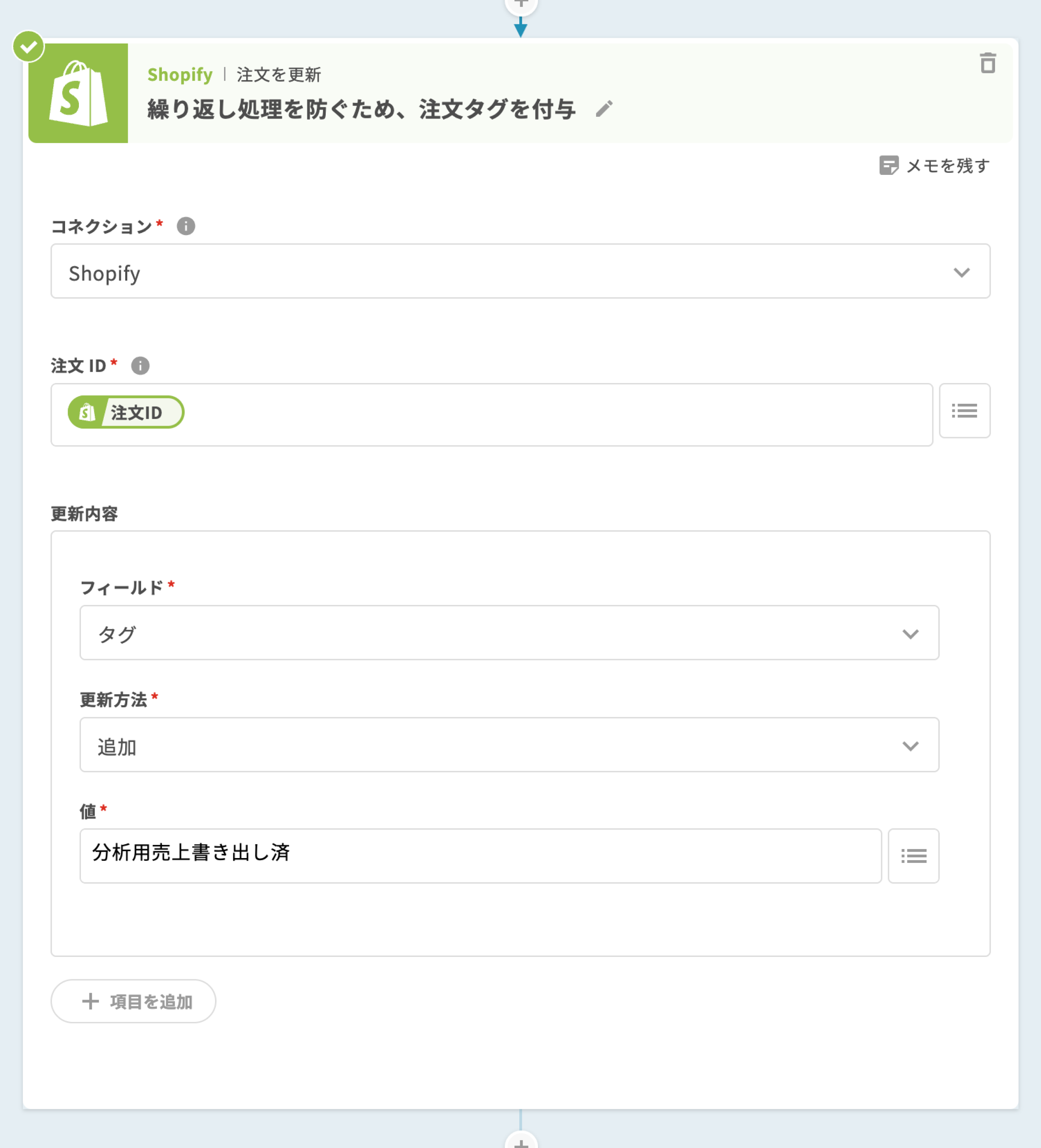The height and width of the screenshot is (1148, 1041).
Task: Open the variable list for 注文 ID
Action: pos(964,411)
